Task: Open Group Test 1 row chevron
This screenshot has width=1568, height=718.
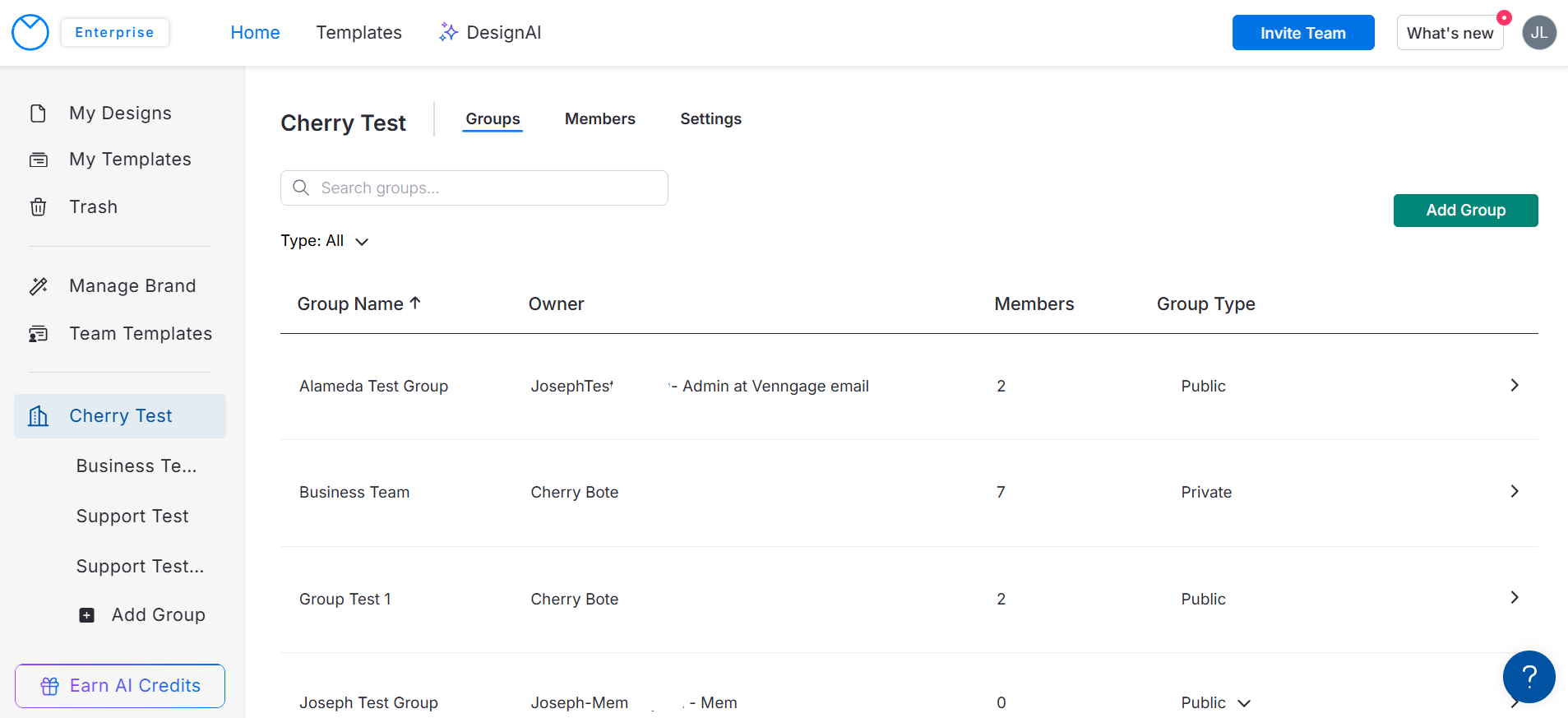Action: [x=1514, y=597]
